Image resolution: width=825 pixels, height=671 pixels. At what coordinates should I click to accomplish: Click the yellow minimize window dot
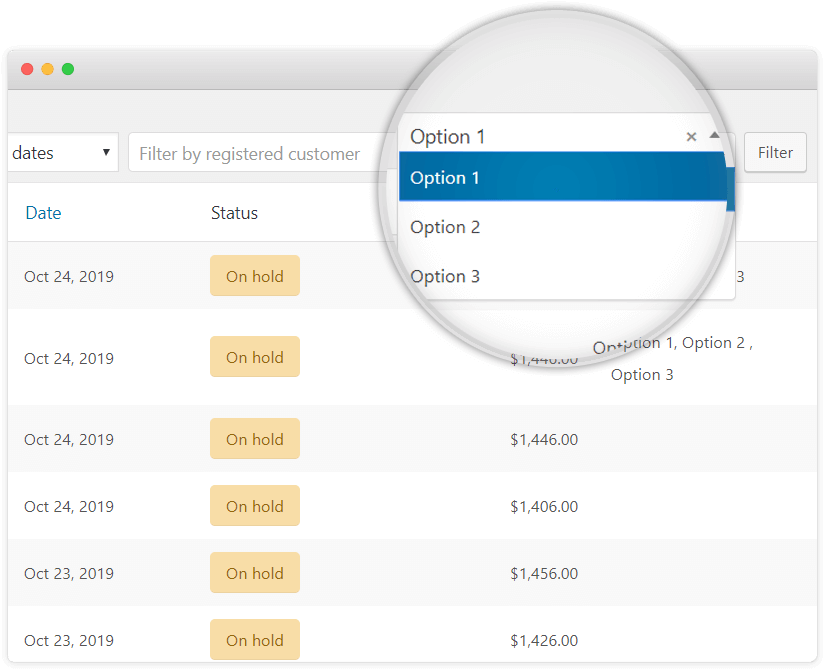click(47, 69)
